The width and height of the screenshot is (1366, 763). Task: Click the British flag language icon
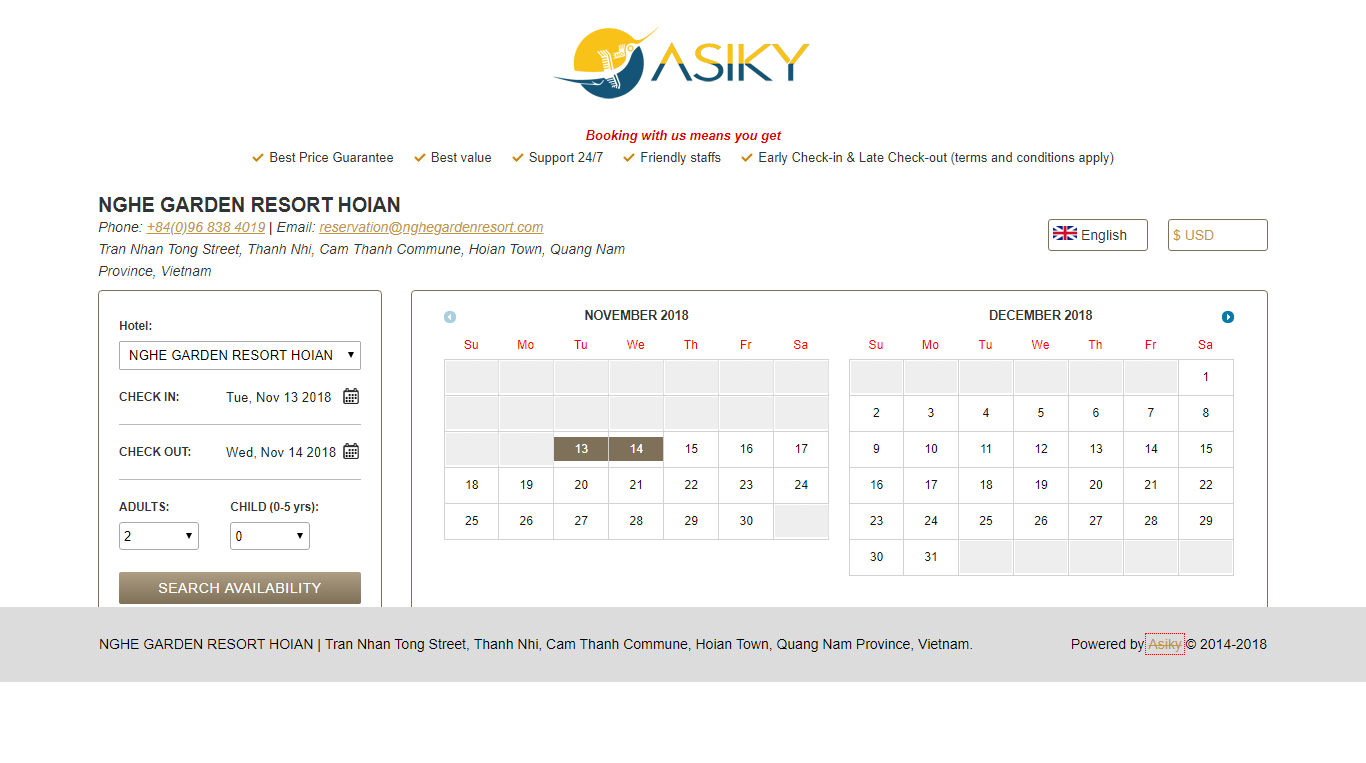point(1064,234)
